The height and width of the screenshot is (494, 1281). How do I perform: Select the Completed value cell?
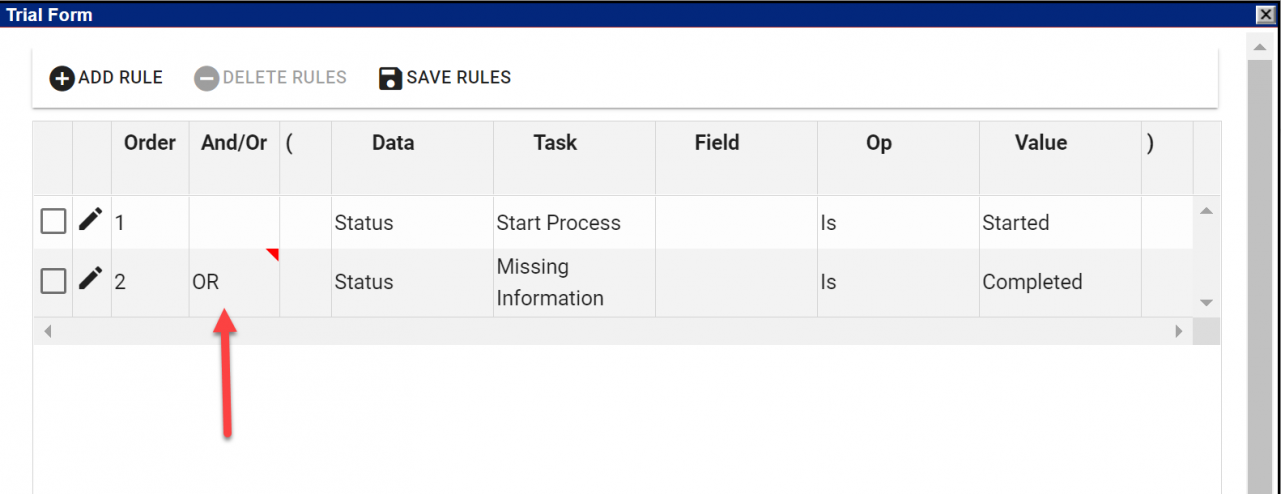pyautogui.click(x=1058, y=283)
